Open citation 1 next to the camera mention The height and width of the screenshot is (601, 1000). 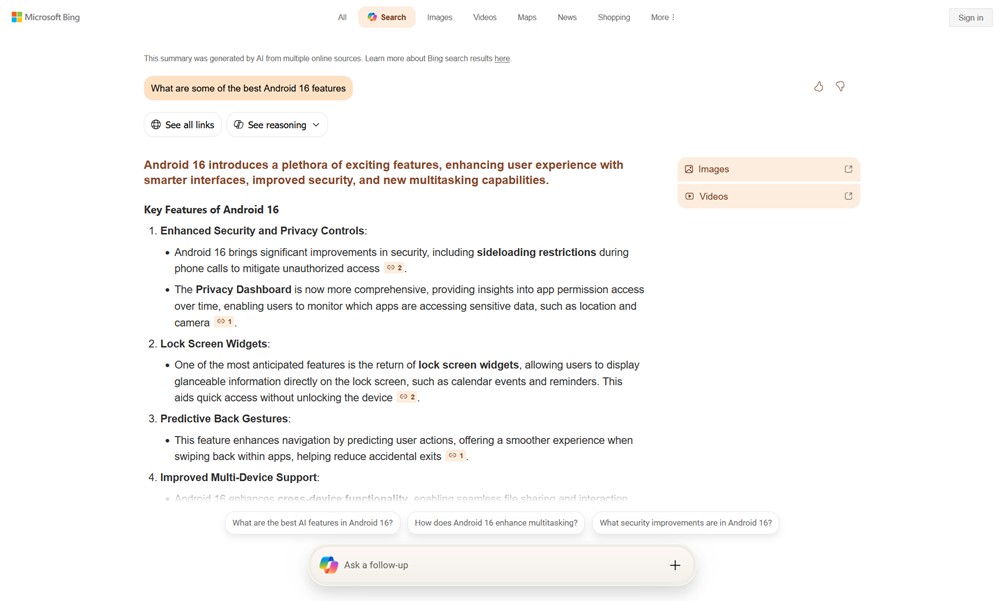pyautogui.click(x=222, y=322)
